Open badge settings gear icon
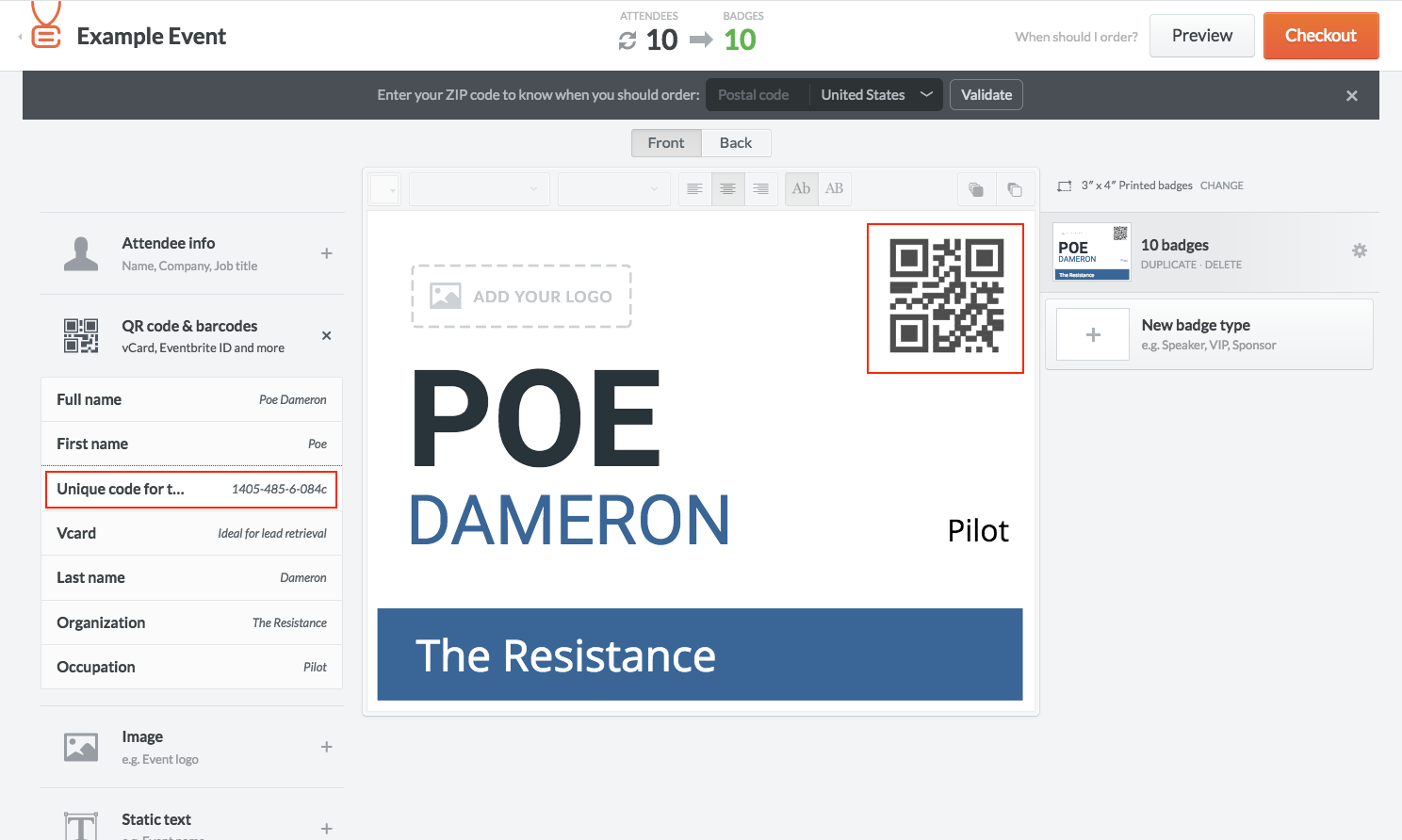Image resolution: width=1402 pixels, height=840 pixels. [1360, 250]
